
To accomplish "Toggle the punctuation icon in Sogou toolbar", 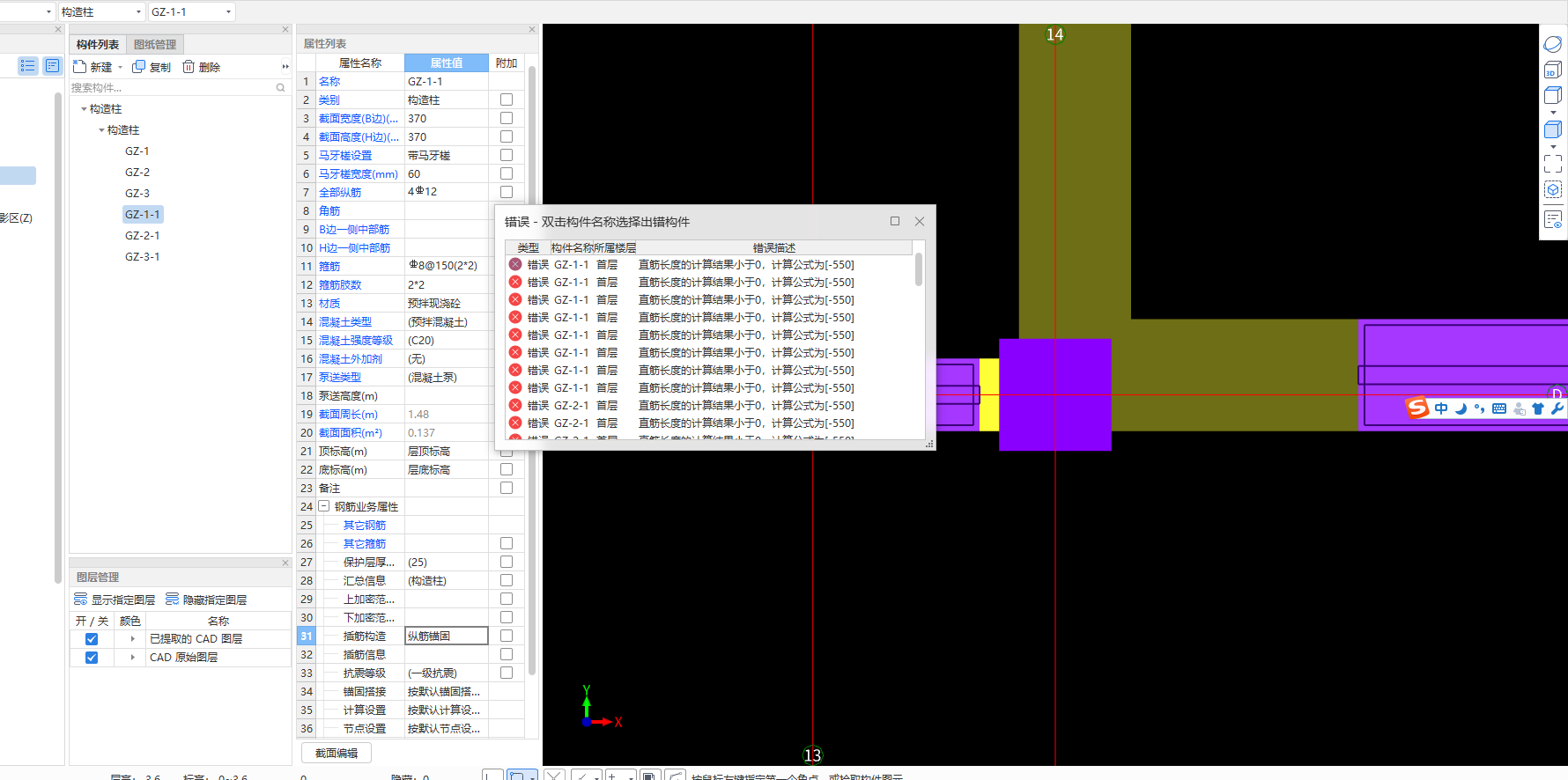I will point(1479,408).
